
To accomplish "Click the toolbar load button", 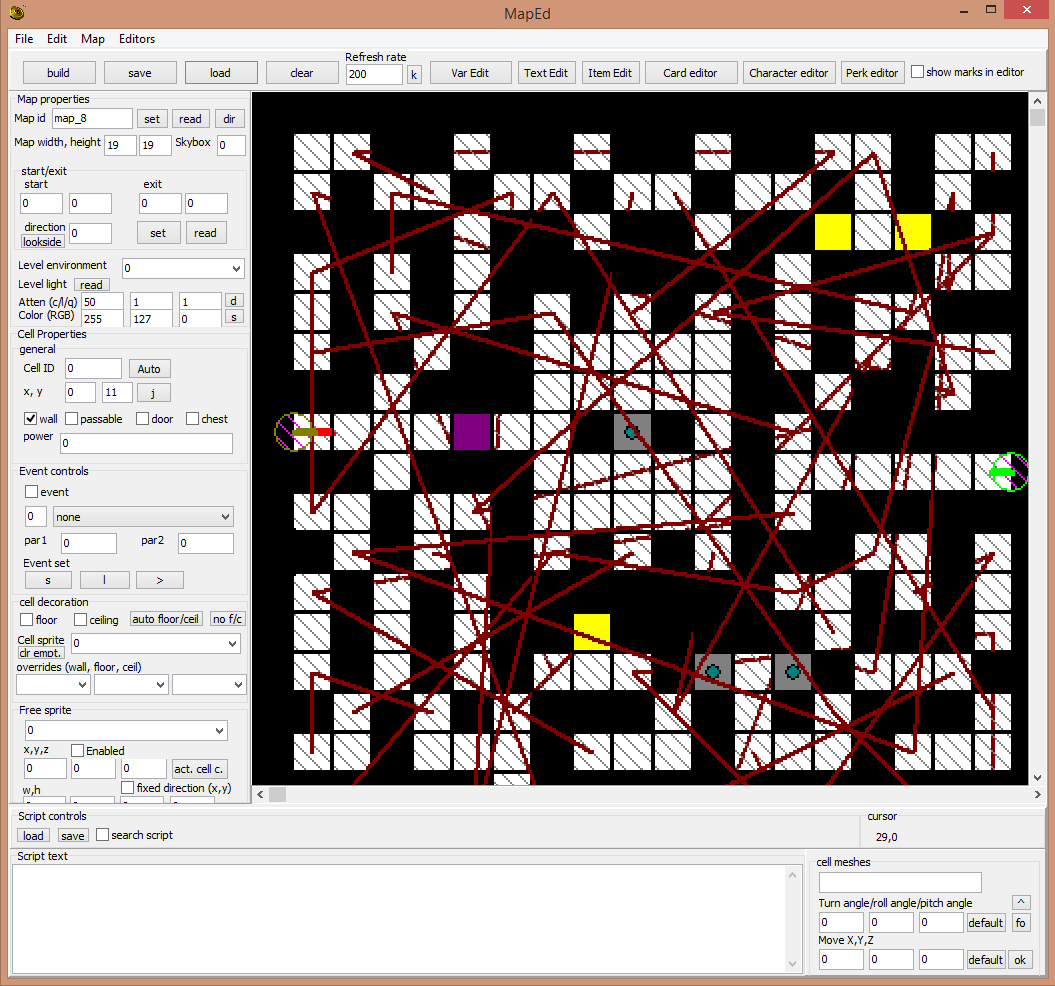I will click(x=221, y=73).
